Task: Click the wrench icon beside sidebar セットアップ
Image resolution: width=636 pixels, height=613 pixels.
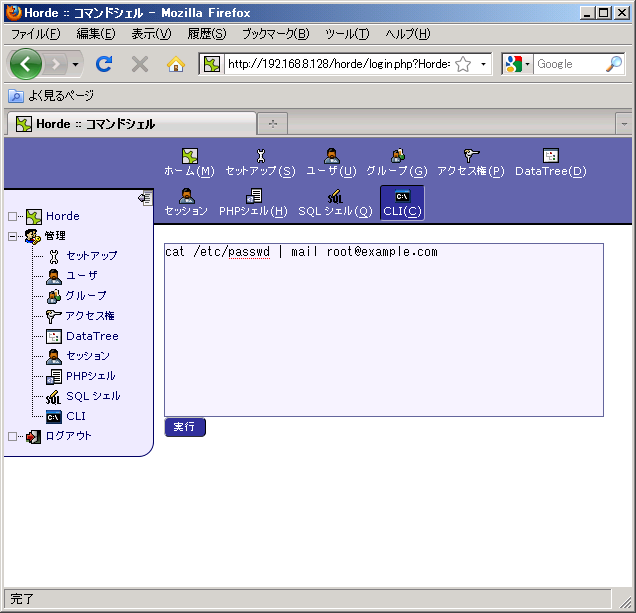Action: point(54,256)
